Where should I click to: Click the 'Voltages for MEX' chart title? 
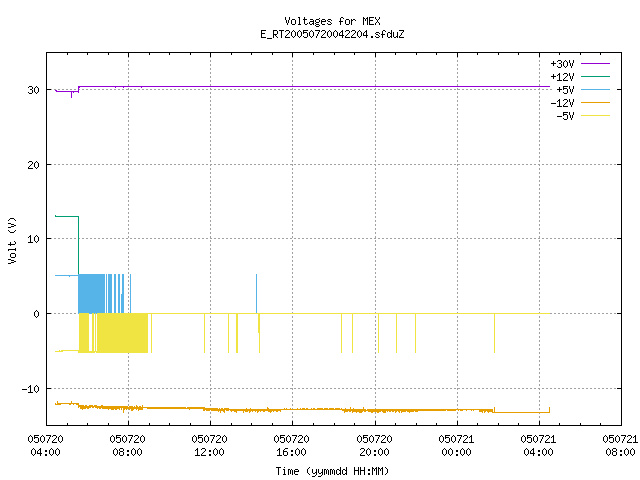(x=332, y=21)
